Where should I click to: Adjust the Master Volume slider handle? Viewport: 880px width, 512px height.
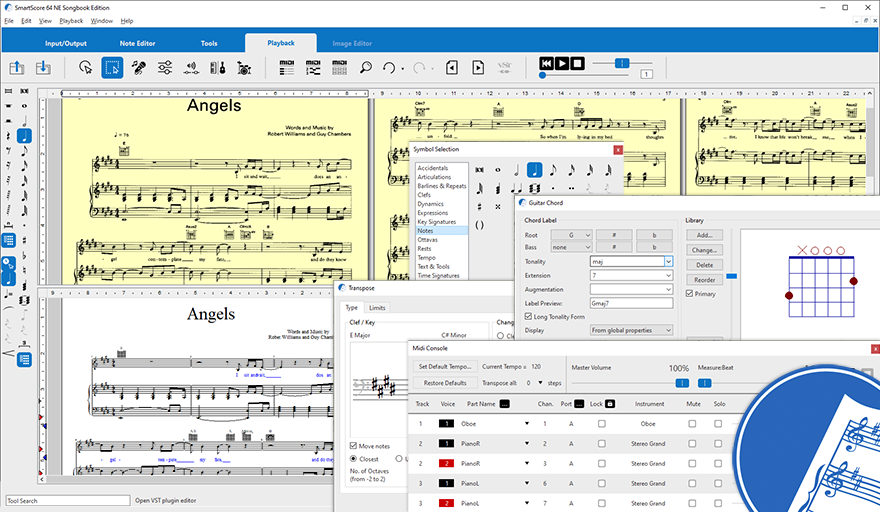pos(682,383)
